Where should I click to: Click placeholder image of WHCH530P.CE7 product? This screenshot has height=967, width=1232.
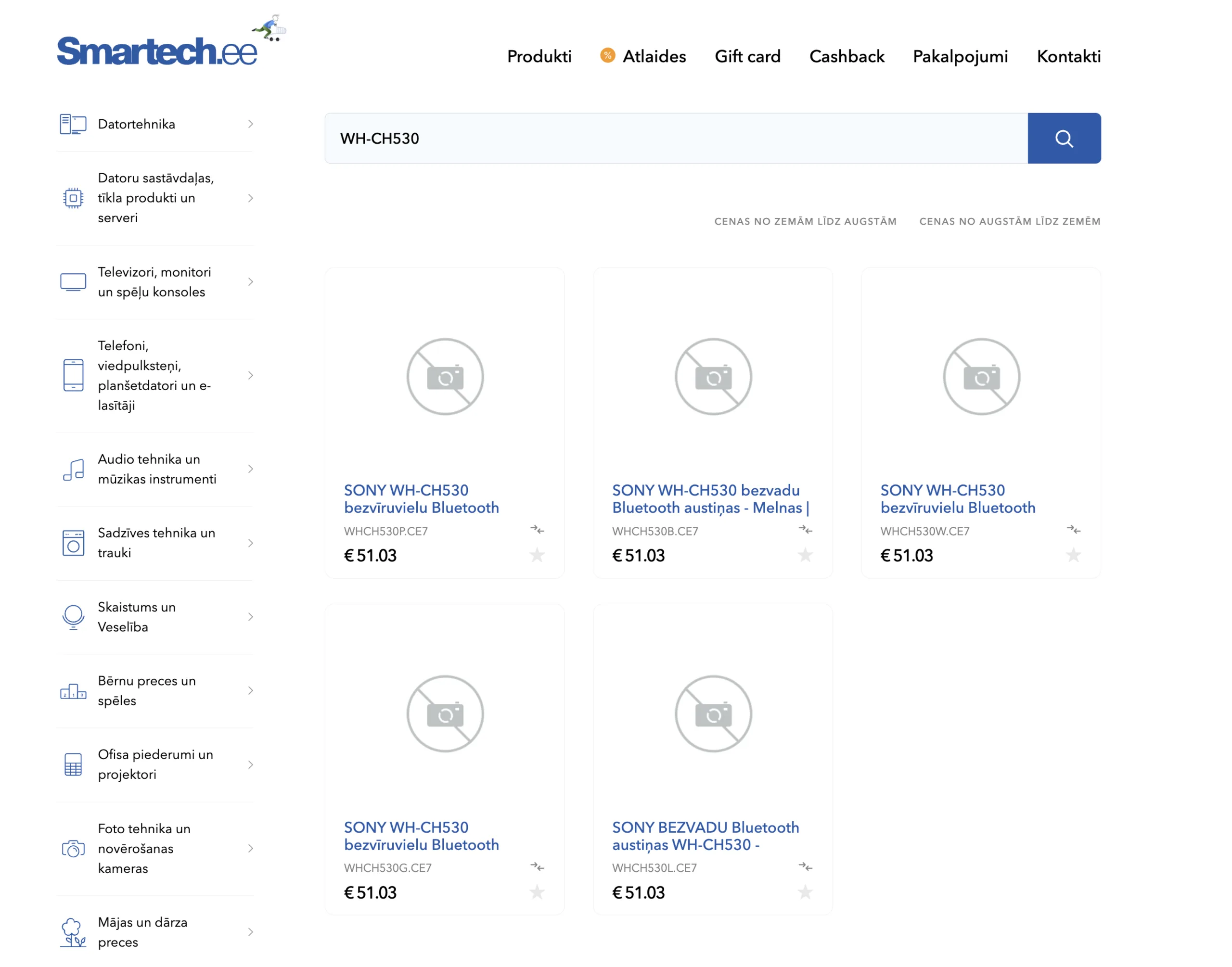pyautogui.click(x=445, y=377)
